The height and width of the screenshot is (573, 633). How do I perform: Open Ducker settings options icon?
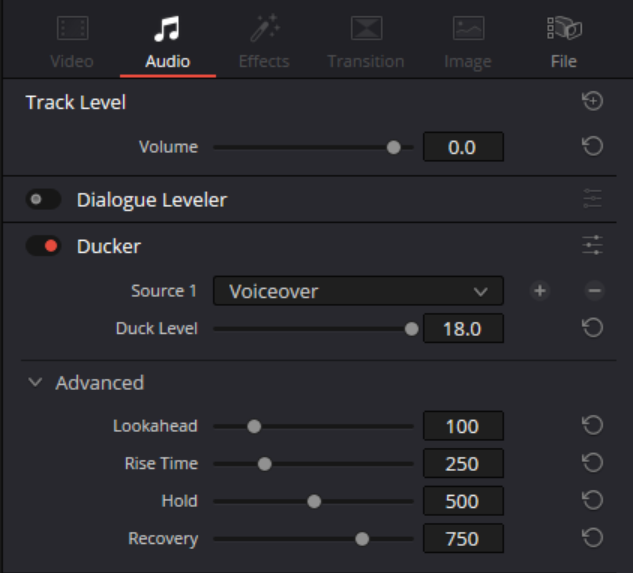coord(592,245)
